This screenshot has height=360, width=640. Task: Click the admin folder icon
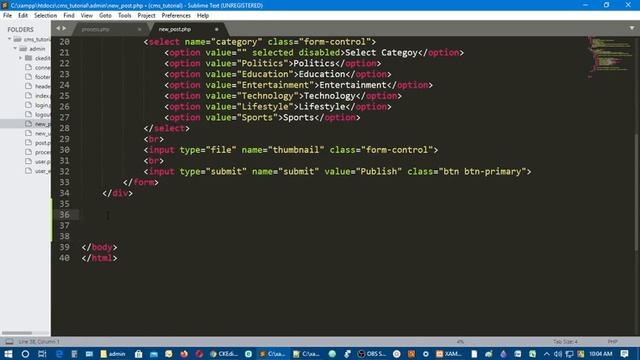click(23, 49)
